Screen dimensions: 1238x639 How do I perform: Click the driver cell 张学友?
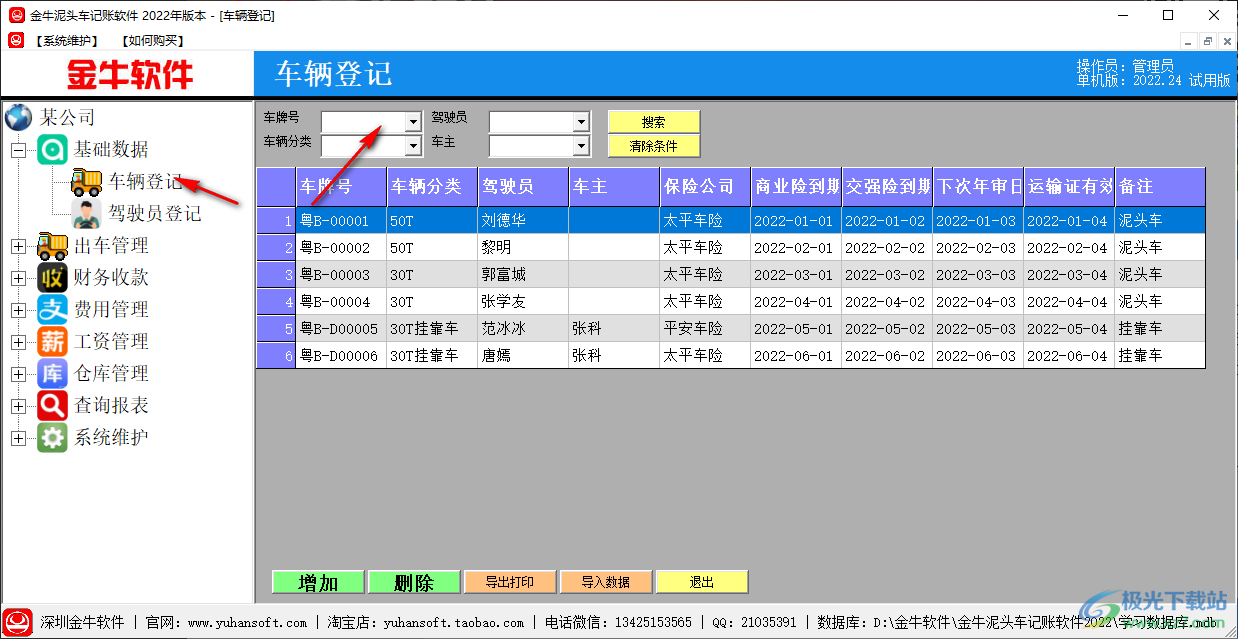523,301
